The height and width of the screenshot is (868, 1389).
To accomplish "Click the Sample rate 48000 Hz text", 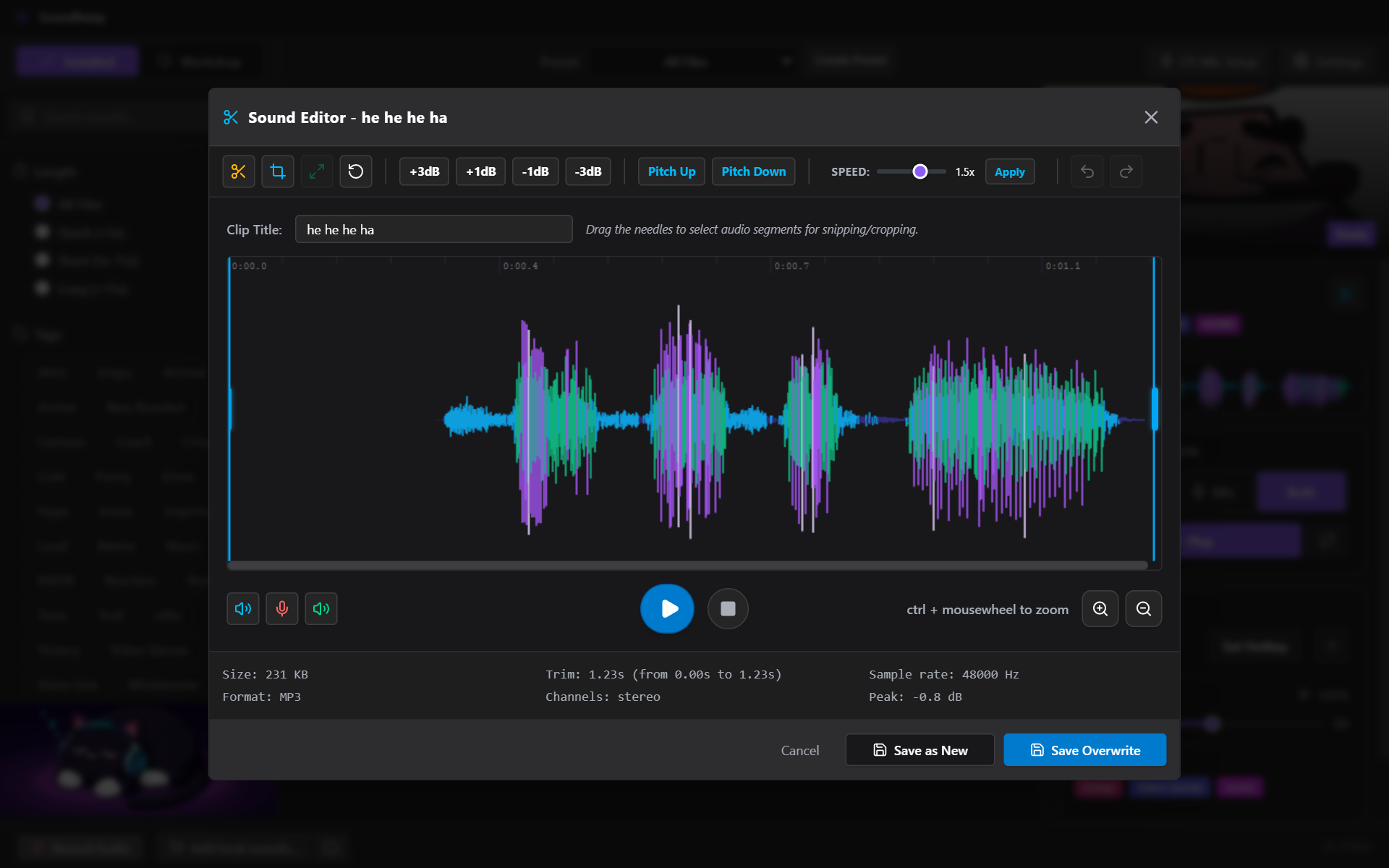I will click(943, 674).
